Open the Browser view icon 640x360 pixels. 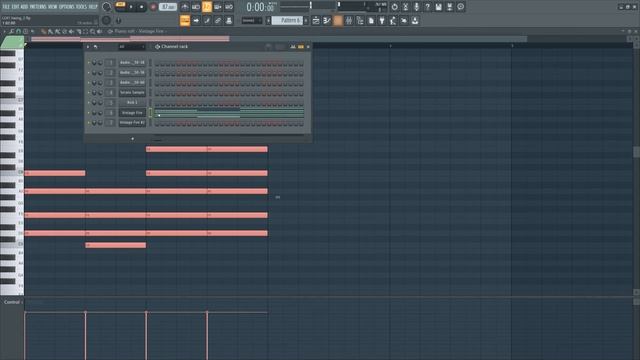click(x=360, y=20)
